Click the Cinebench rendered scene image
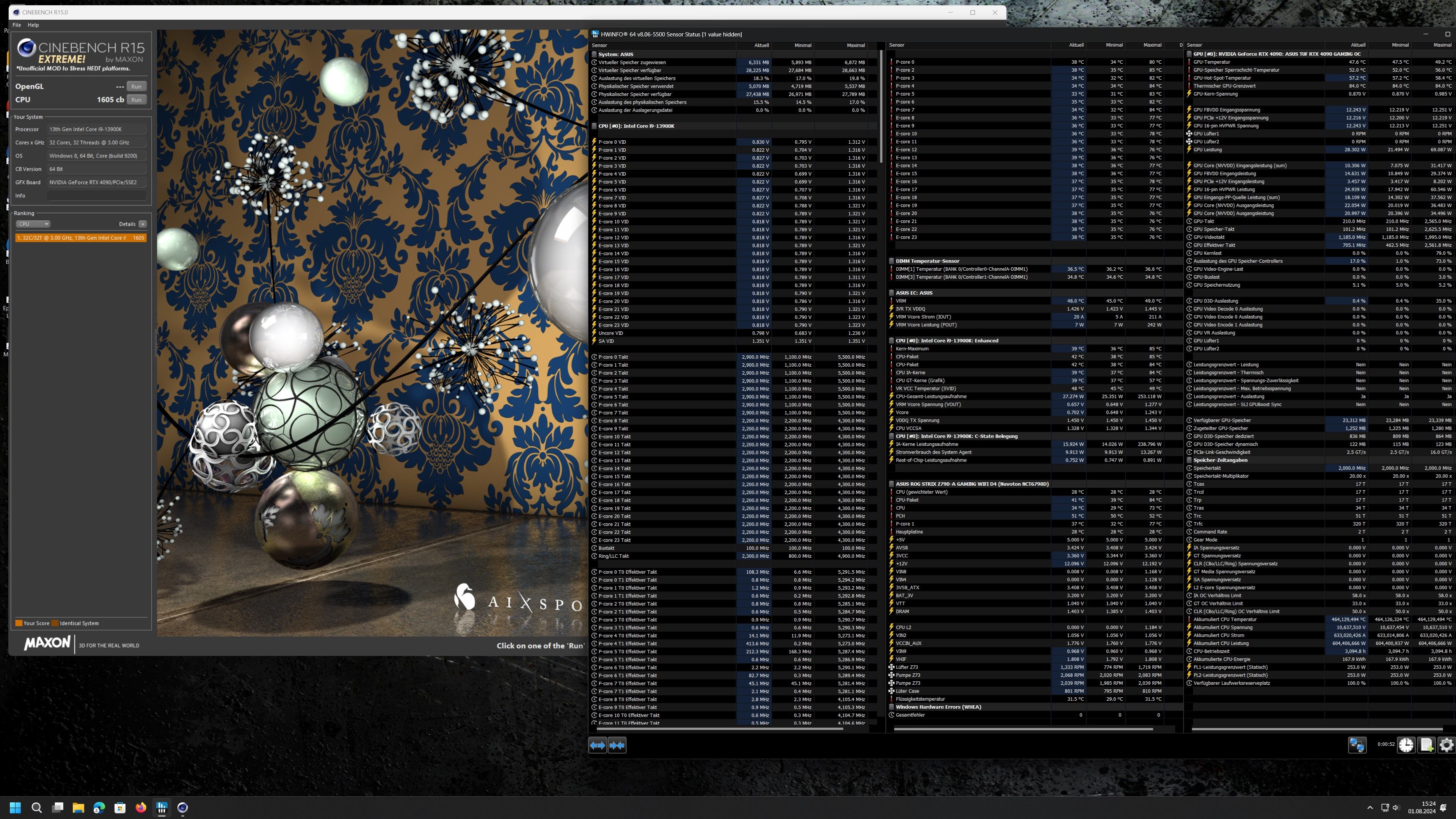 coord(372,333)
